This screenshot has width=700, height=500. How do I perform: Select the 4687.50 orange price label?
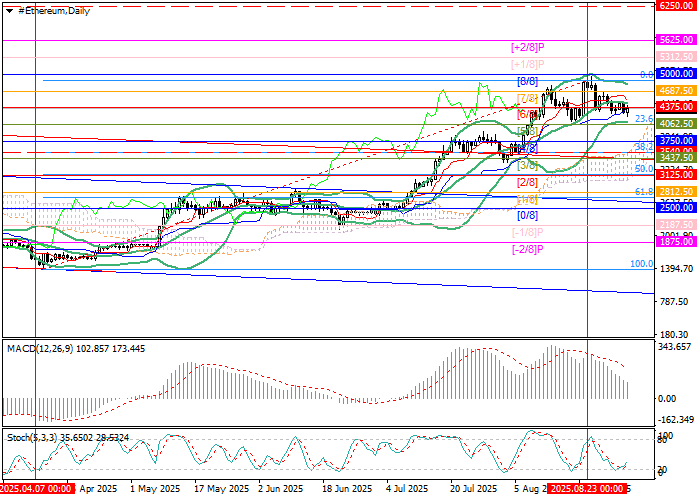click(676, 91)
